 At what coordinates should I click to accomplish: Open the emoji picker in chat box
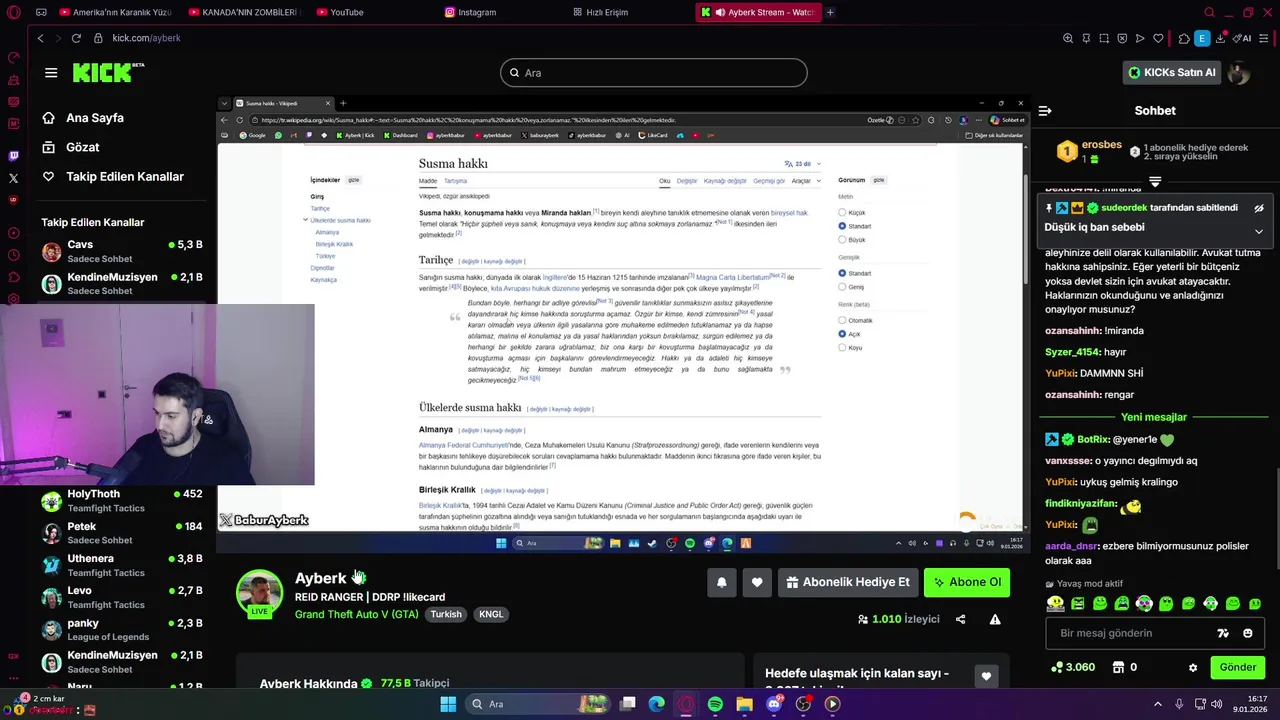tap(1248, 633)
